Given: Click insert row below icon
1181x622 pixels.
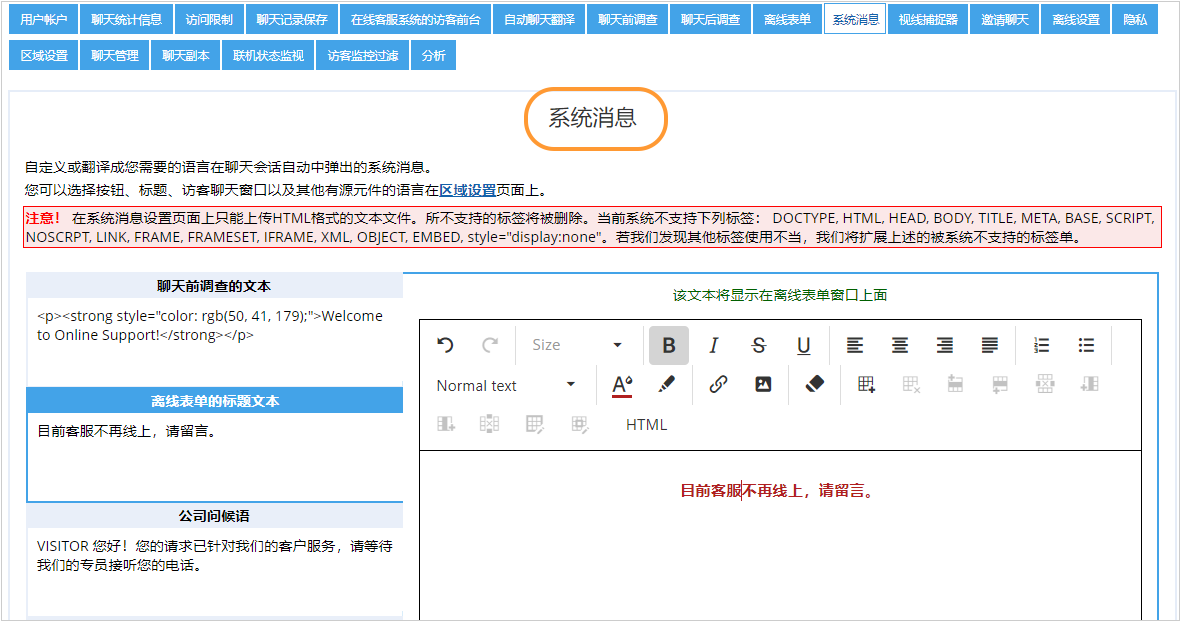Looking at the screenshot, I should pos(999,385).
